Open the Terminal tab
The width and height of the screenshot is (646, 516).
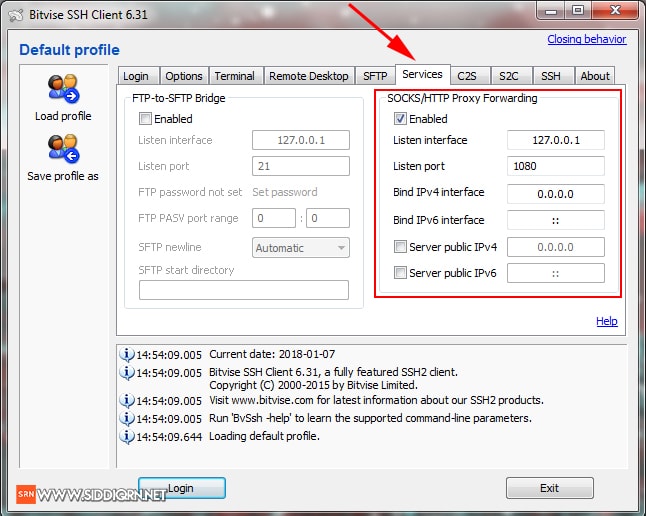[234, 76]
